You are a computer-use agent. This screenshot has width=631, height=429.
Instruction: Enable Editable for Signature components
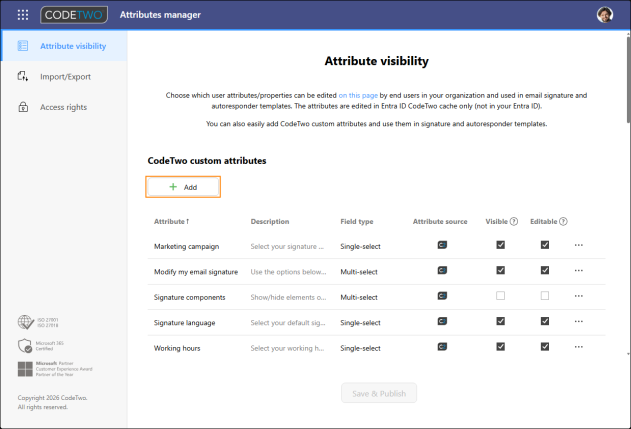545,296
